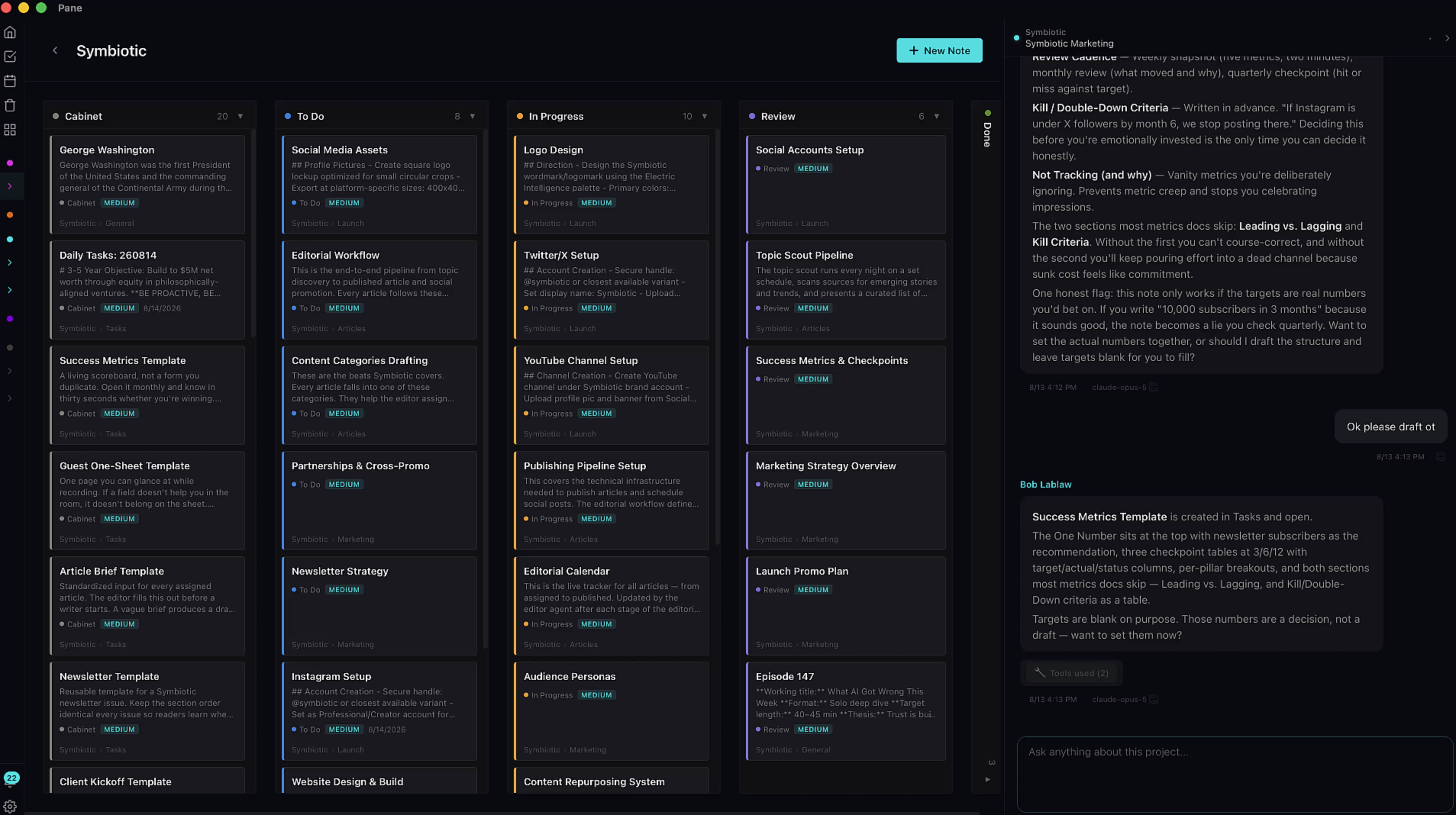Click the wrench icon on Tools used
1456x815 pixels.
click(x=1040, y=672)
